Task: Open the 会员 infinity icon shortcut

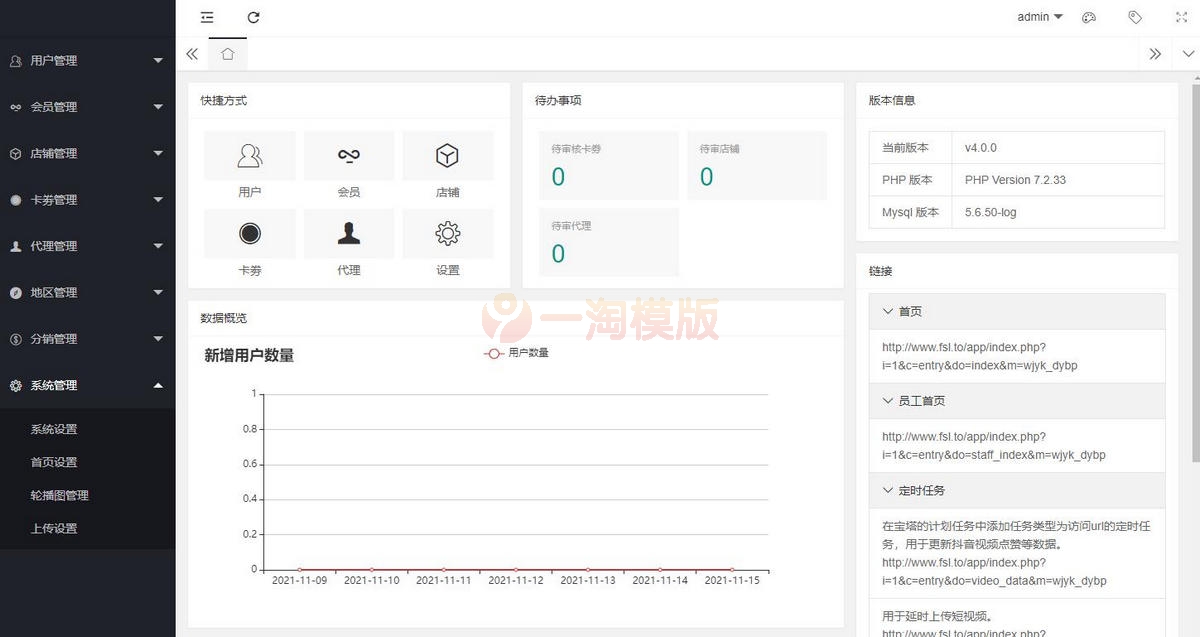Action: (x=348, y=155)
